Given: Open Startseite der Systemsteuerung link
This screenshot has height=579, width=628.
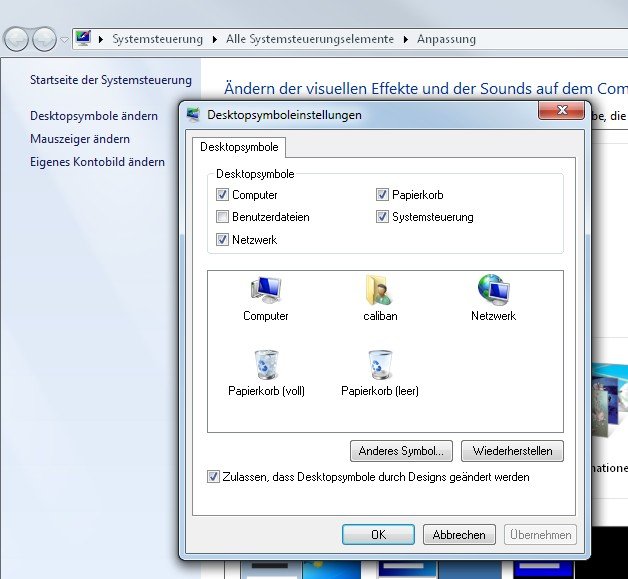Looking at the screenshot, I should (111, 80).
